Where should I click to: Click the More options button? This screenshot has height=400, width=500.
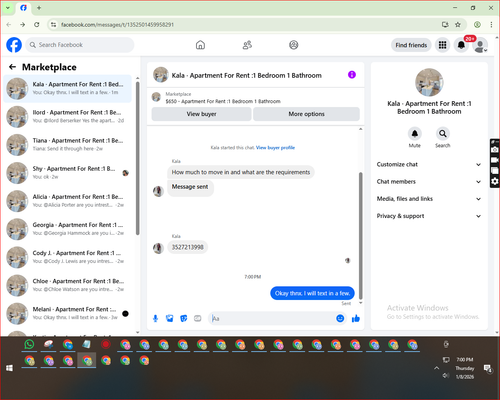(x=306, y=114)
